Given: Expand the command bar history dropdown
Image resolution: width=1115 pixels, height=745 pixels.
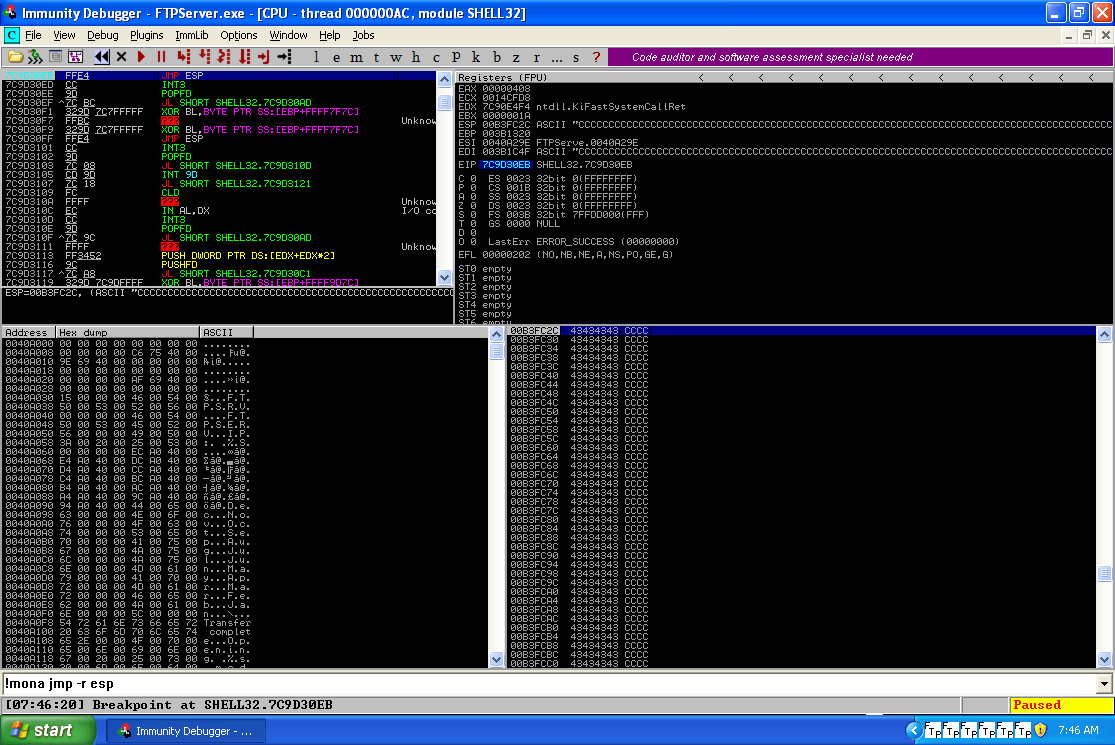Looking at the screenshot, I should (1104, 684).
